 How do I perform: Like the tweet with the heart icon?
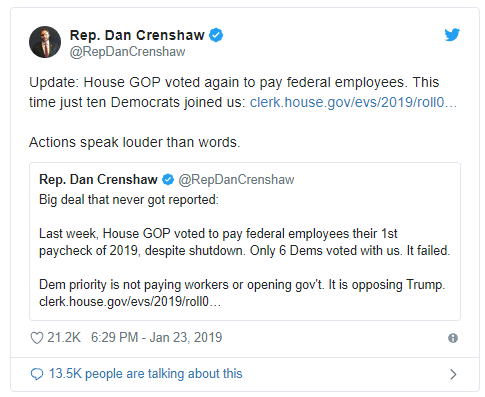[37, 338]
